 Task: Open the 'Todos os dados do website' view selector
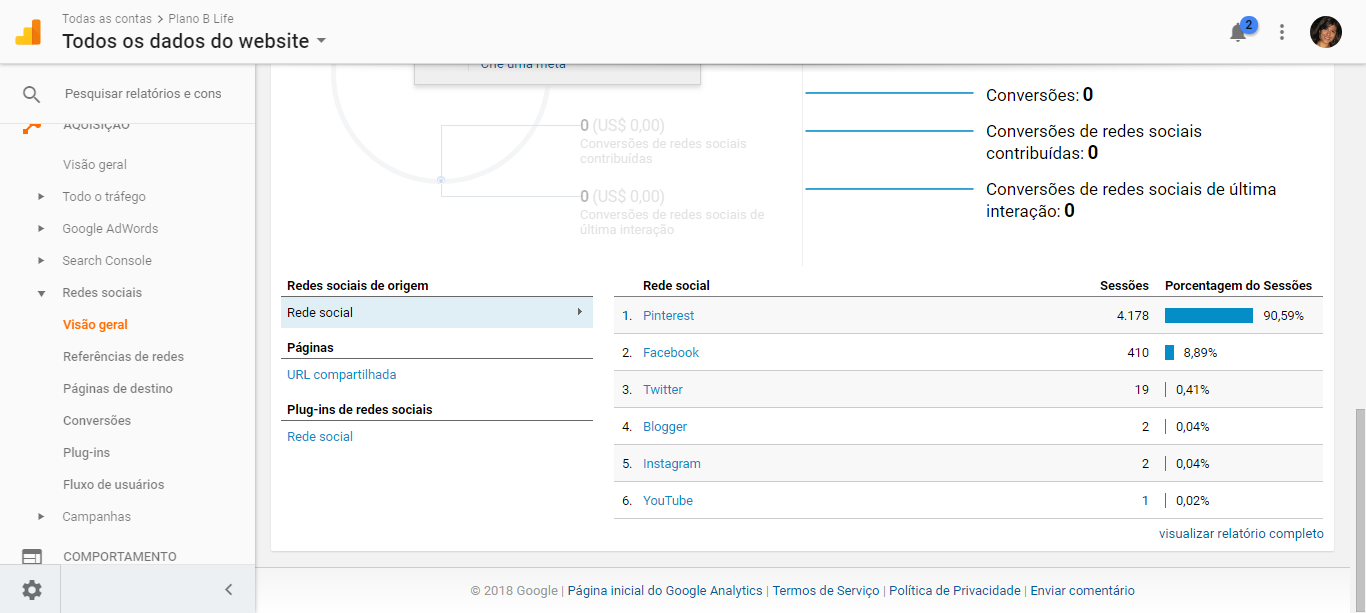tap(194, 41)
